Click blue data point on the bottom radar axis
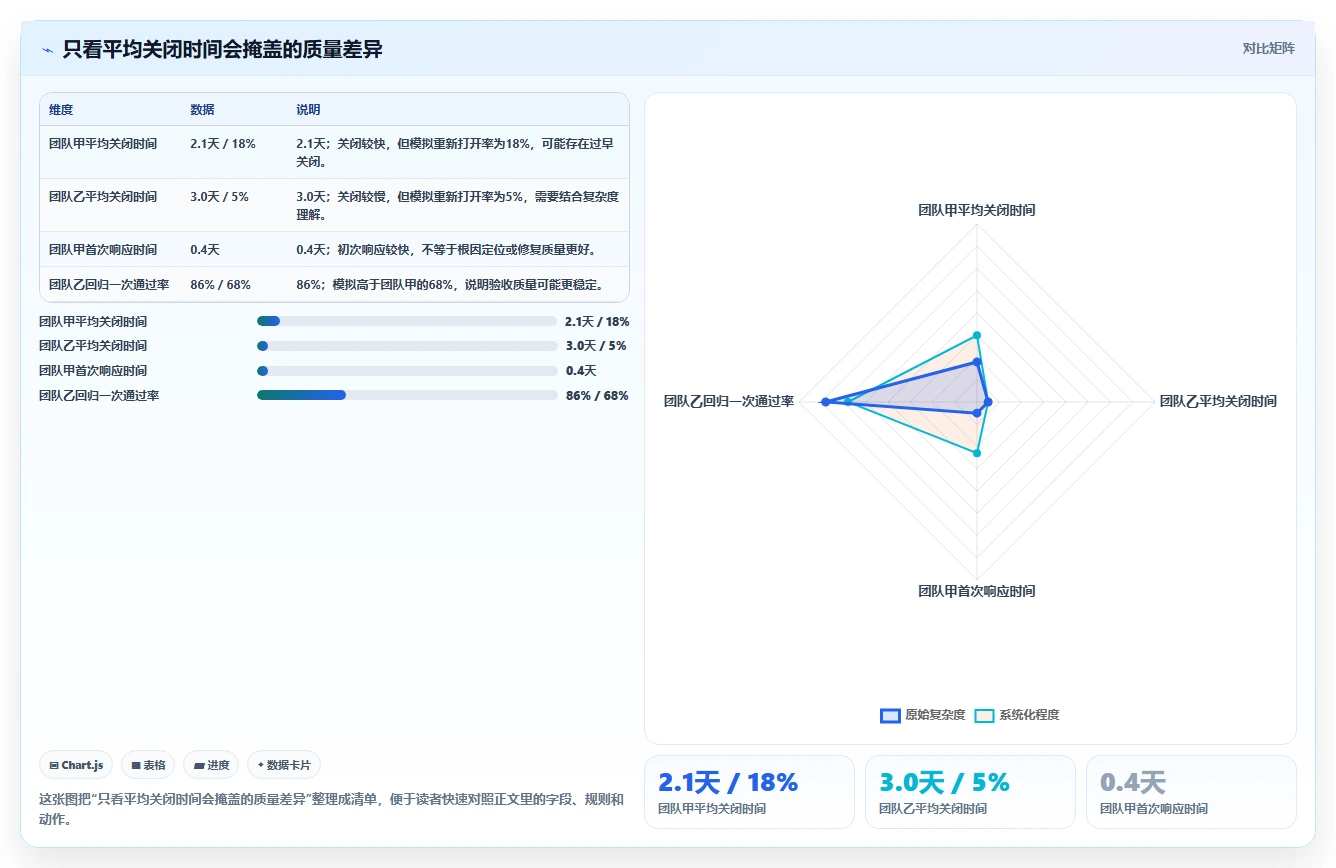The height and width of the screenshot is (868, 1336). [x=977, y=412]
